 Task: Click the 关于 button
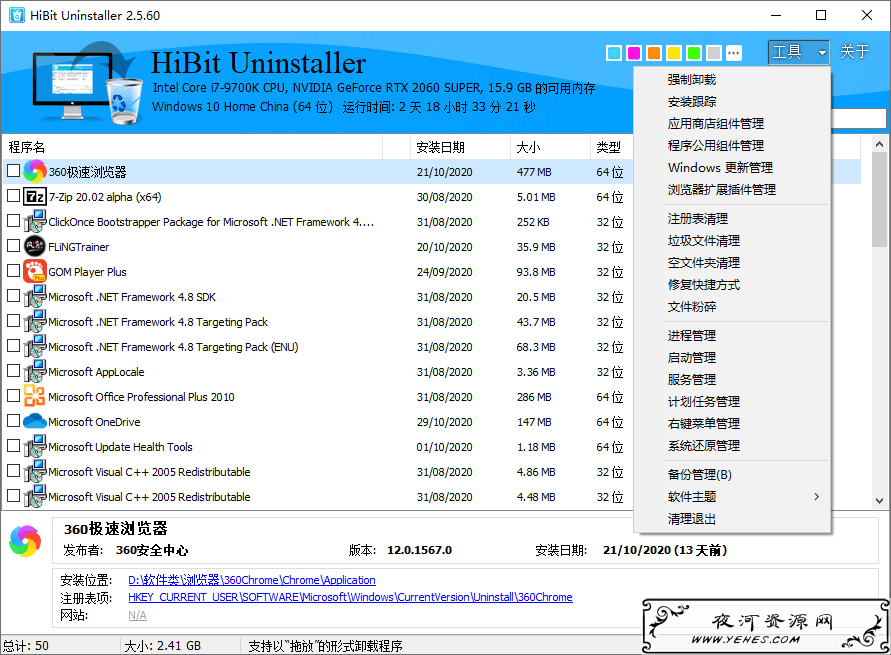[855, 52]
